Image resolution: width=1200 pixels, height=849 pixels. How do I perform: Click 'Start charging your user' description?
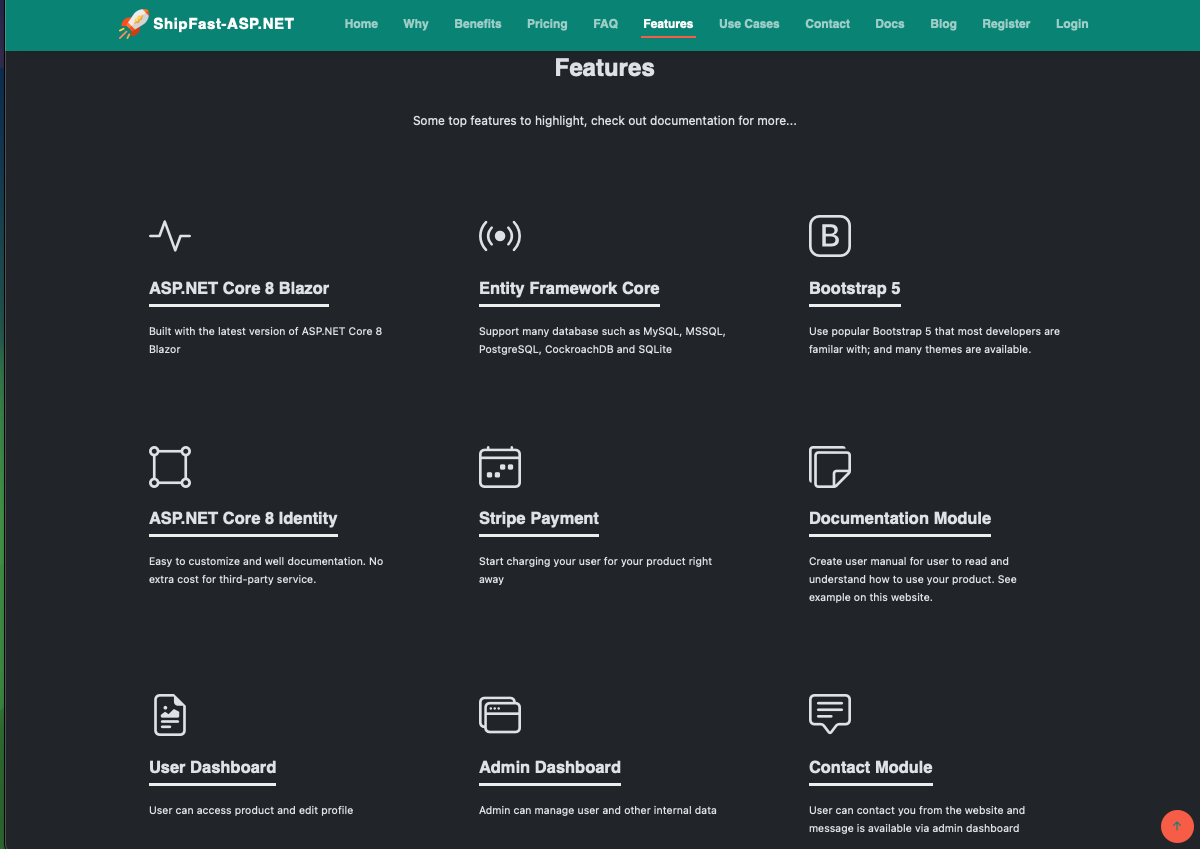pyautogui.click(x=596, y=570)
